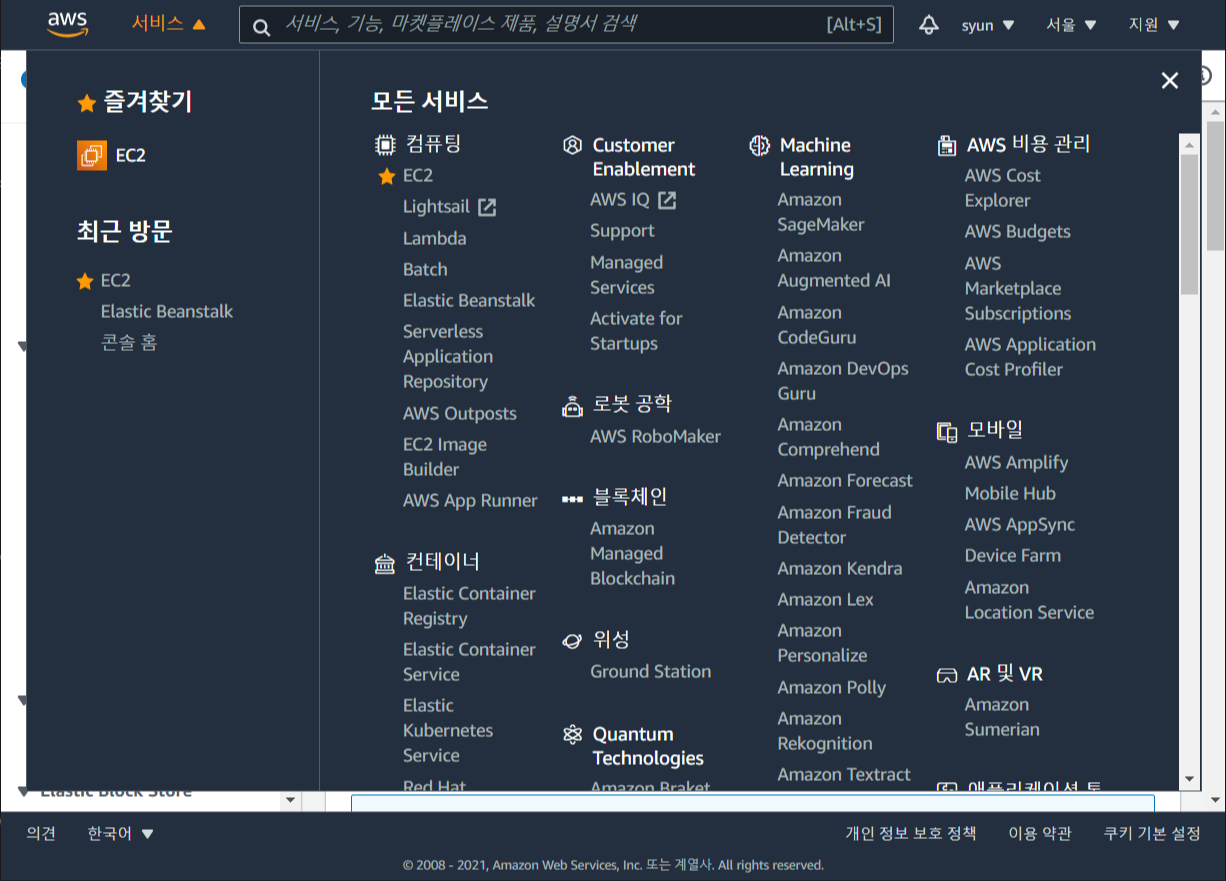
Task: Open AWS Amplify
Action: pos(1016,462)
